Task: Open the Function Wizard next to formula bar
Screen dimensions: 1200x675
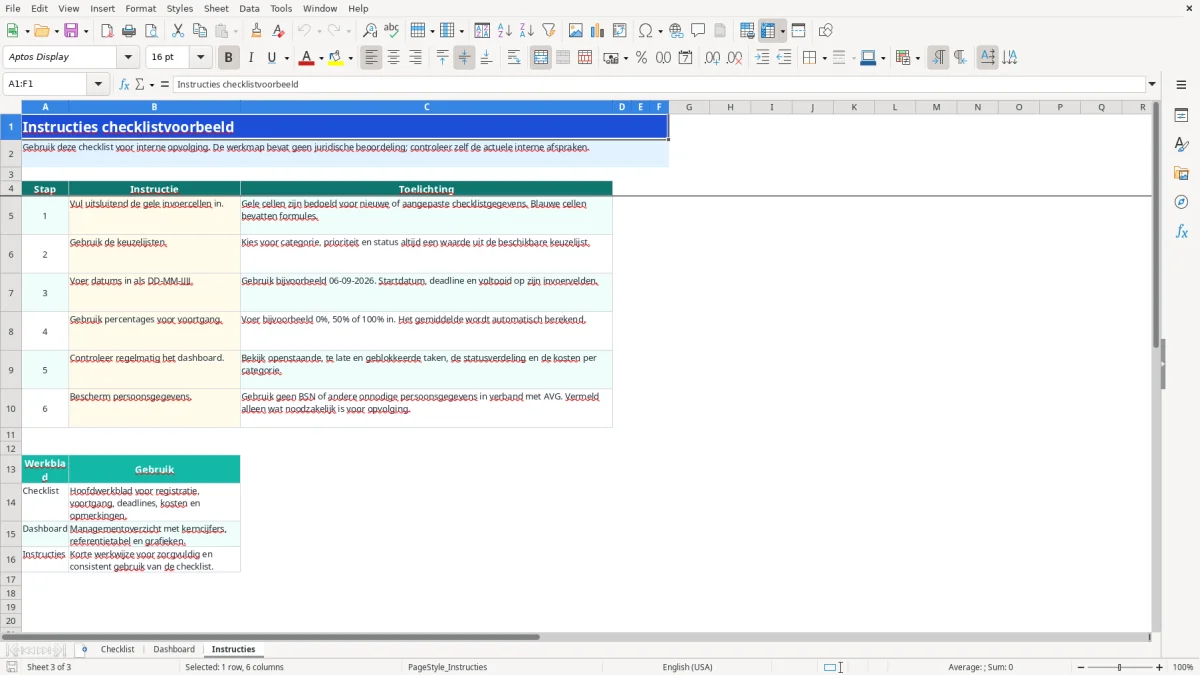Action: 124,84
